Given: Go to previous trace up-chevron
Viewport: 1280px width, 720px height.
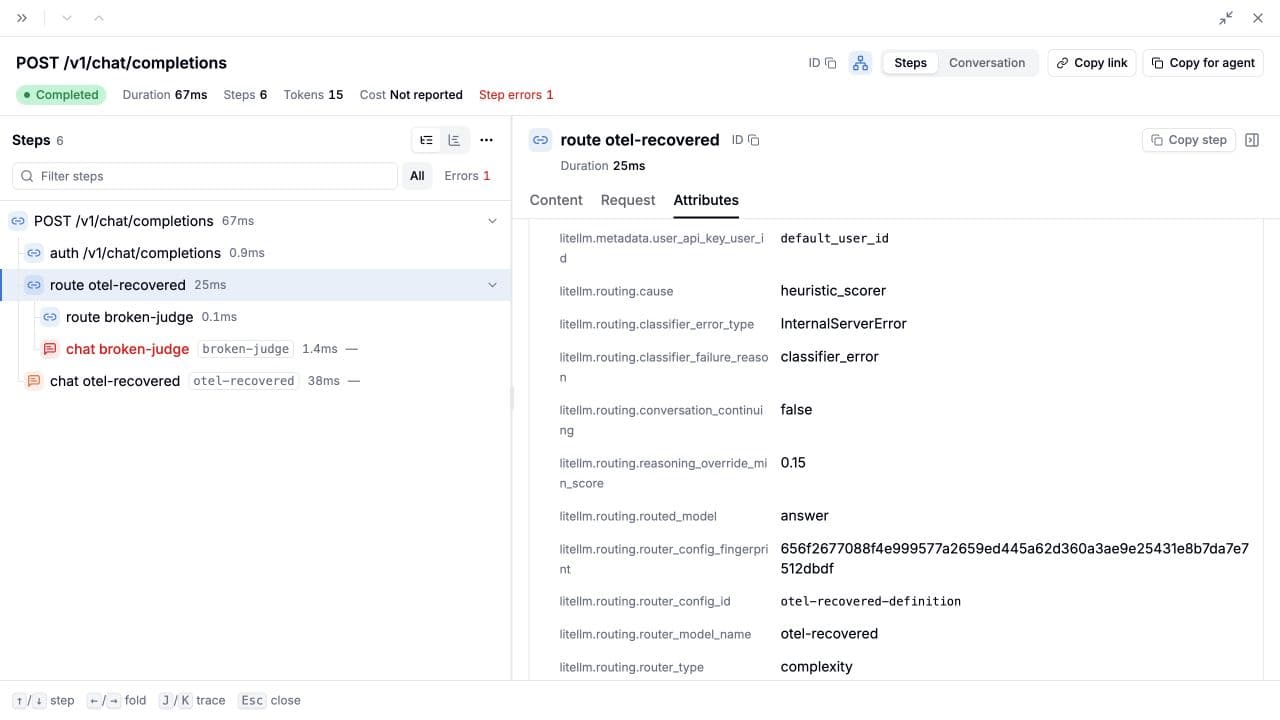Looking at the screenshot, I should point(98,18).
